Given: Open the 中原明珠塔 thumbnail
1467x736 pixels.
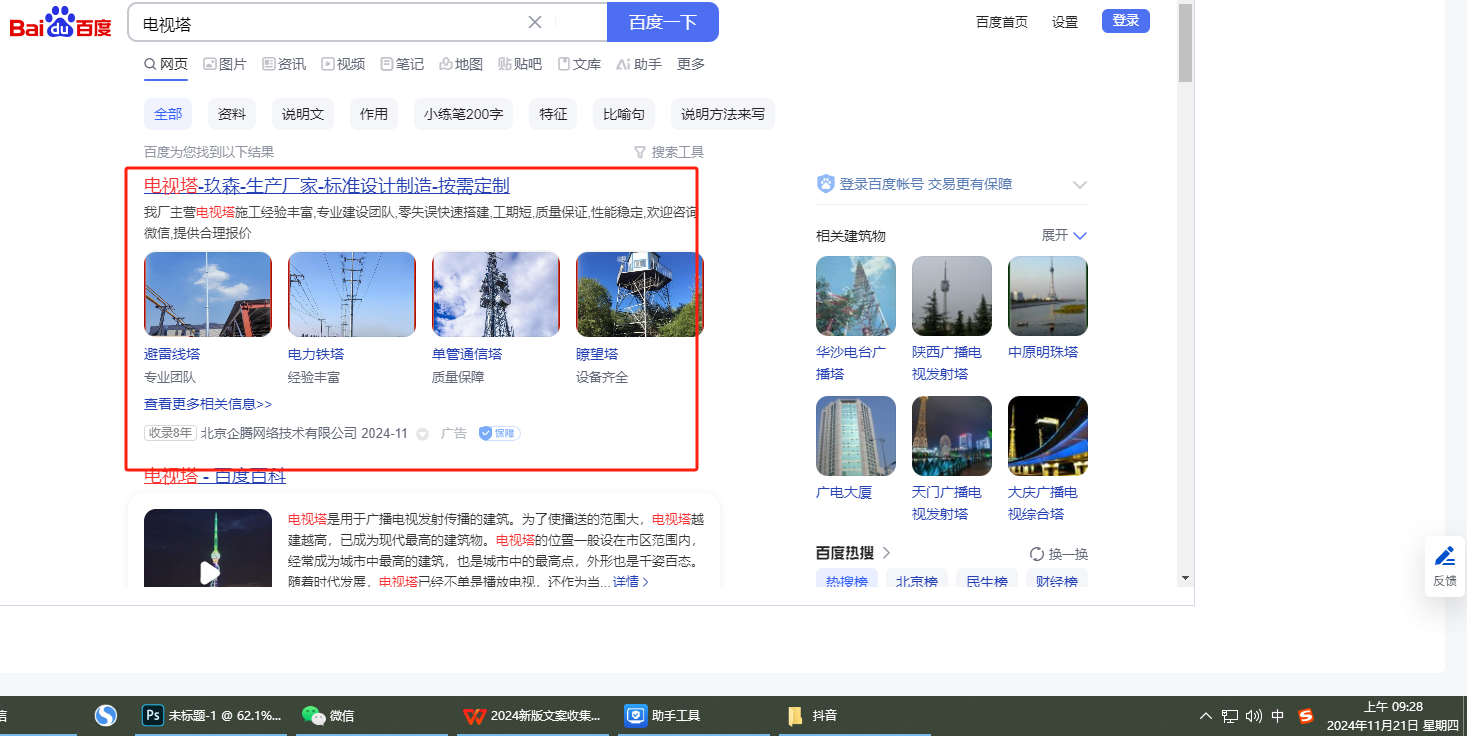Looking at the screenshot, I should (1048, 296).
